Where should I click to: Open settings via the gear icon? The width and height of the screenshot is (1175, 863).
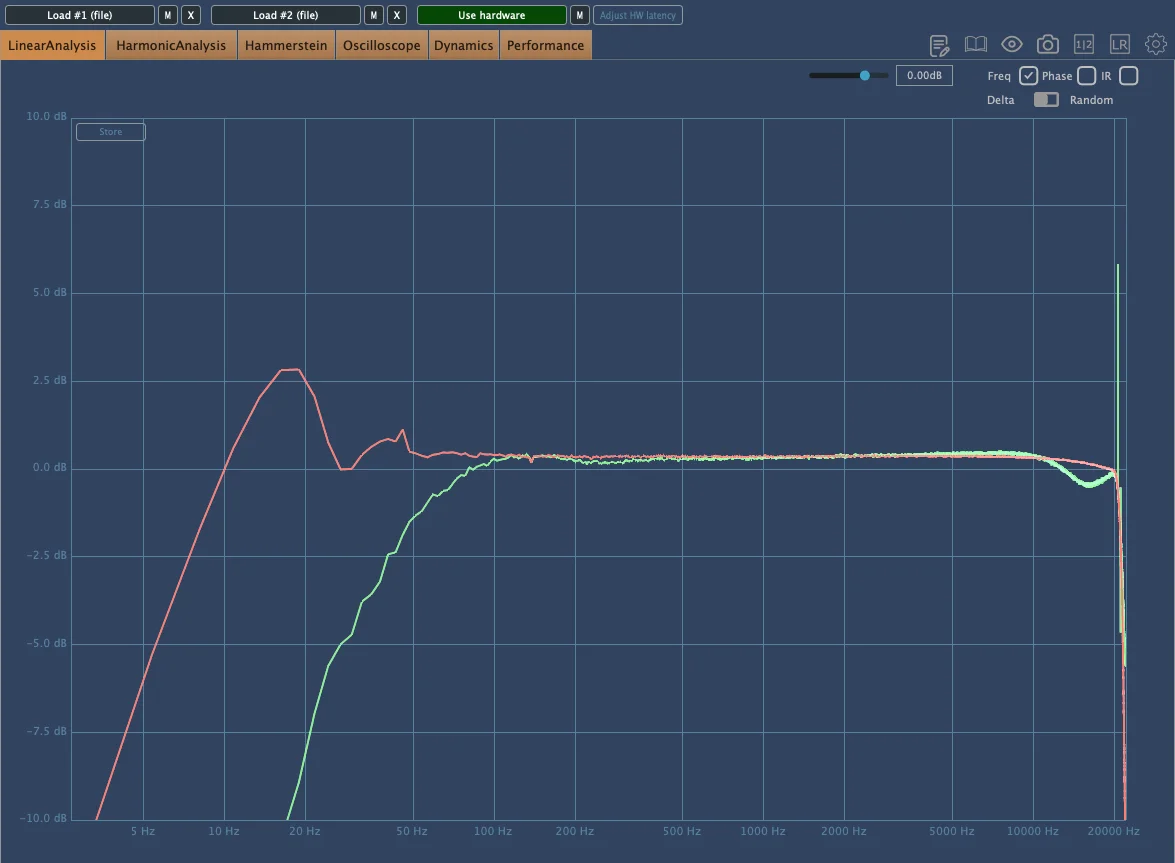[1156, 44]
